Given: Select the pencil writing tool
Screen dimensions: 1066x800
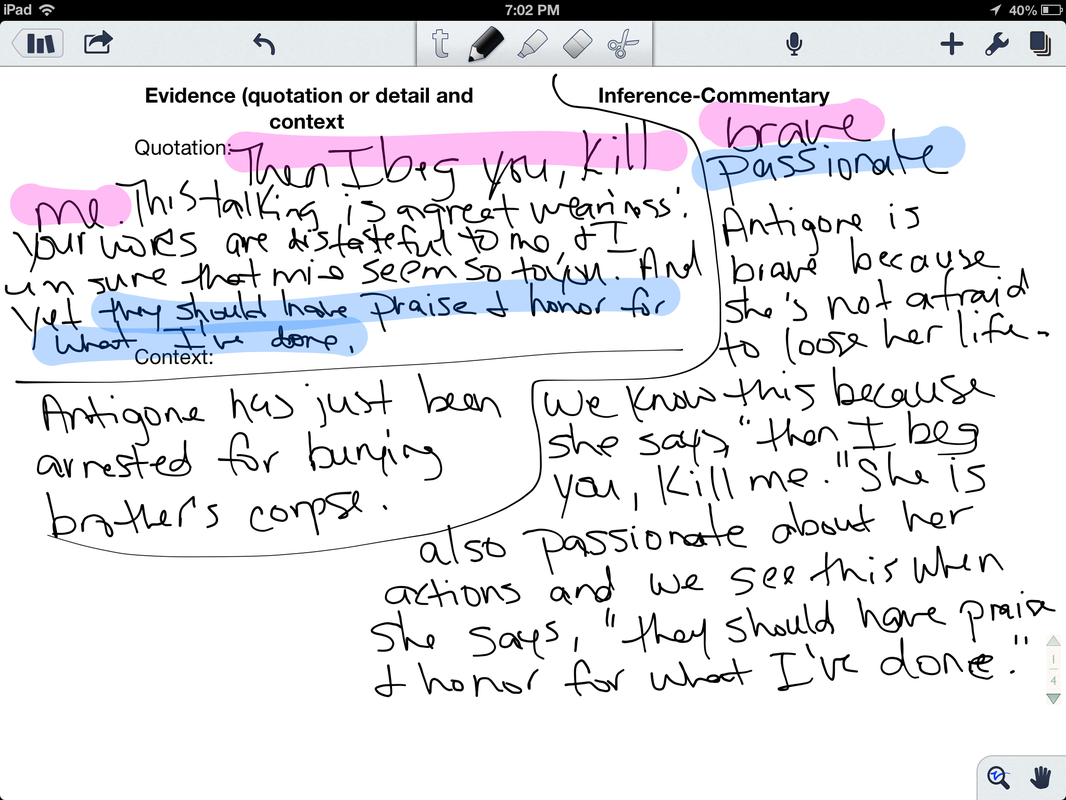Looking at the screenshot, I should [486, 44].
